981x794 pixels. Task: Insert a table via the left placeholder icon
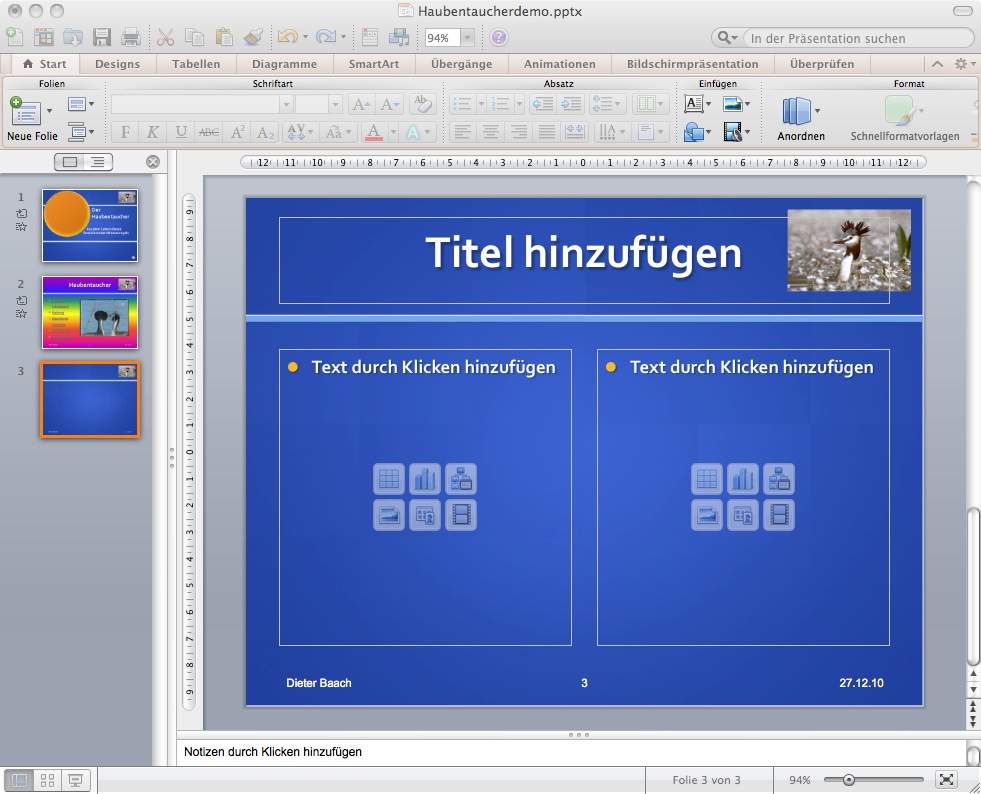click(389, 479)
